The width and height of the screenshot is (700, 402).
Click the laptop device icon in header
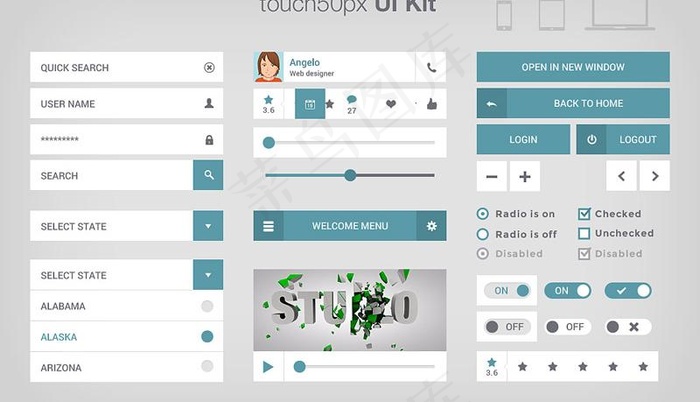(620, 15)
